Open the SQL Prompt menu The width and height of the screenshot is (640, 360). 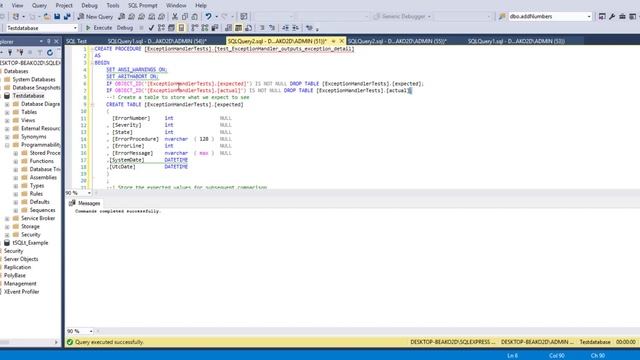(142, 5)
